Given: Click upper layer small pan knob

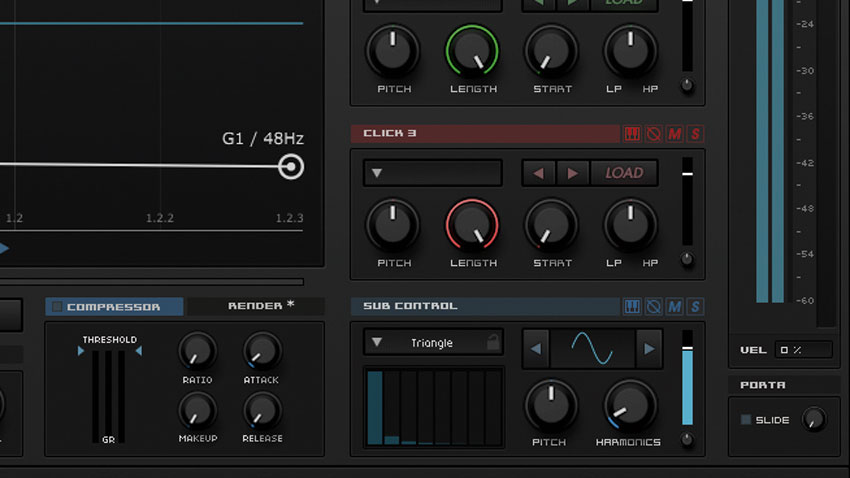Looking at the screenshot, I should (x=687, y=85).
